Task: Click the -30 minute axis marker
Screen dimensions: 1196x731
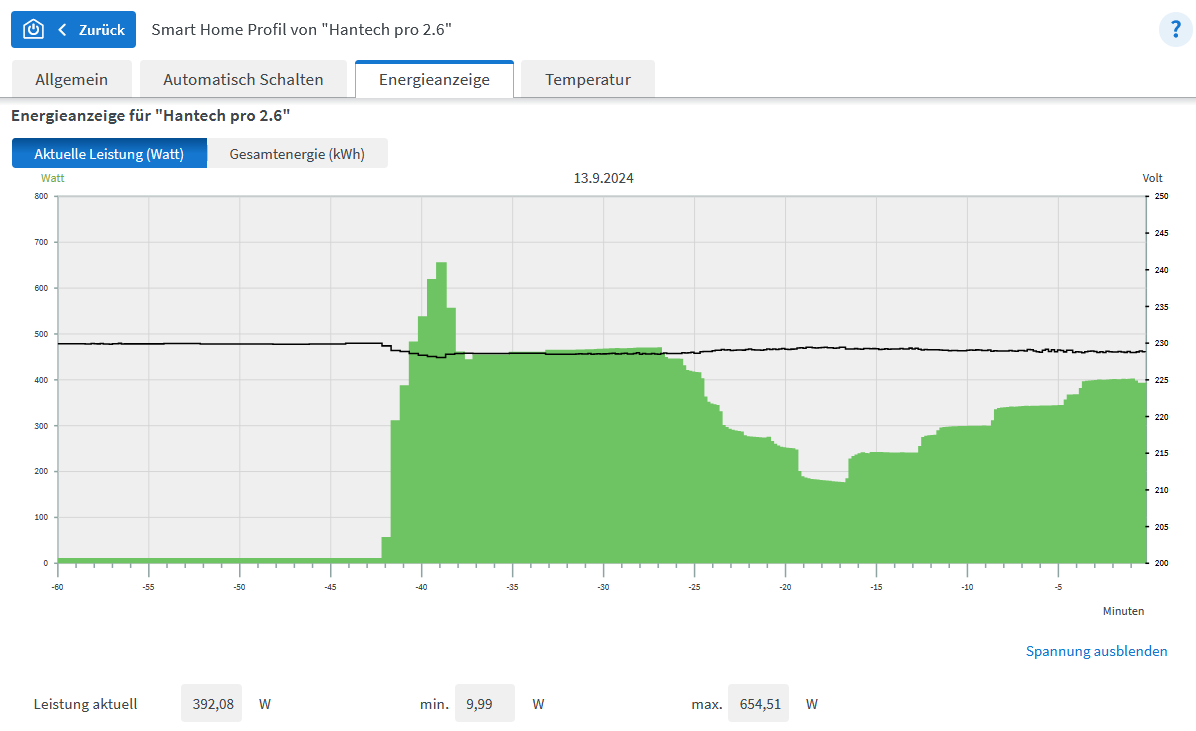Action: tap(603, 587)
